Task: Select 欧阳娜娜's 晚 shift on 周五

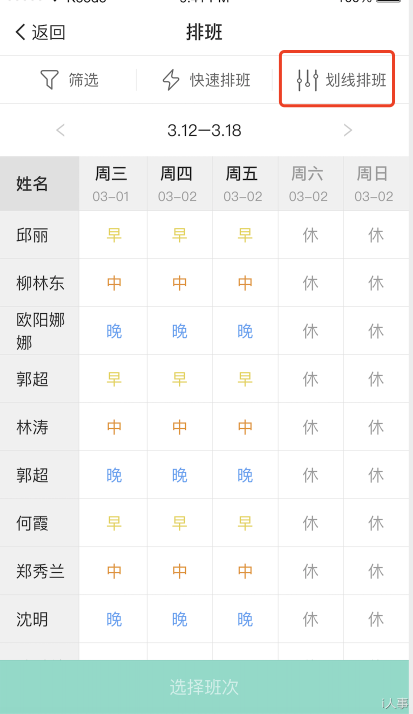Action: click(245, 331)
